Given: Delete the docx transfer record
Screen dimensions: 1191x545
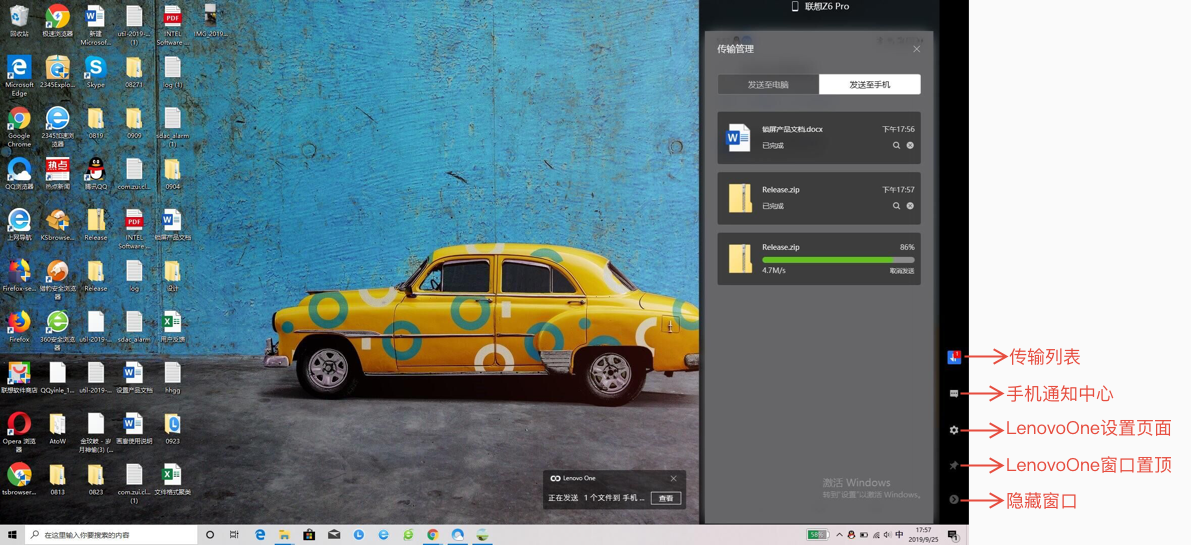Looking at the screenshot, I should pos(910,146).
